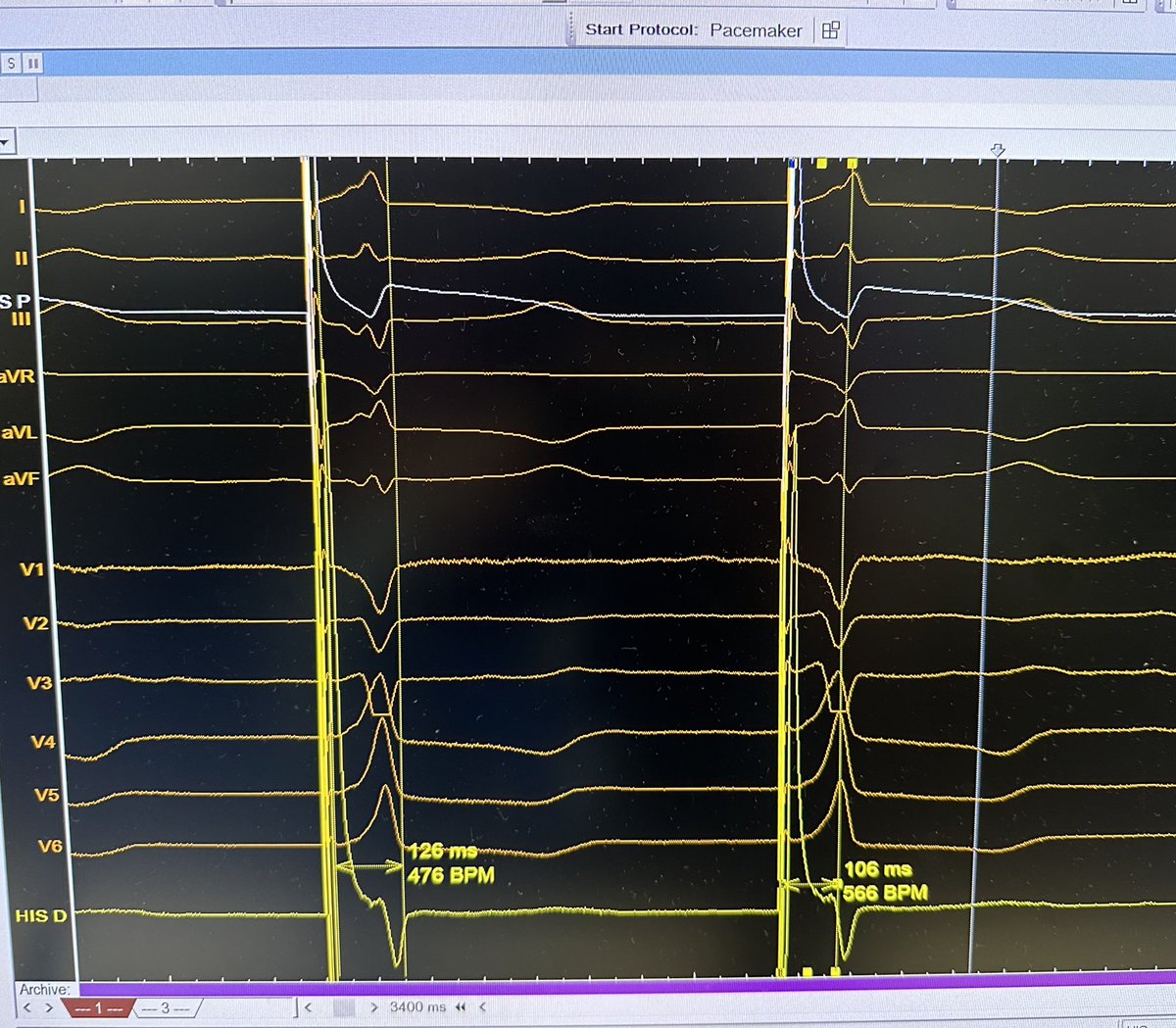Select the S stimulation icon
The height and width of the screenshot is (1028, 1176).
12,61
